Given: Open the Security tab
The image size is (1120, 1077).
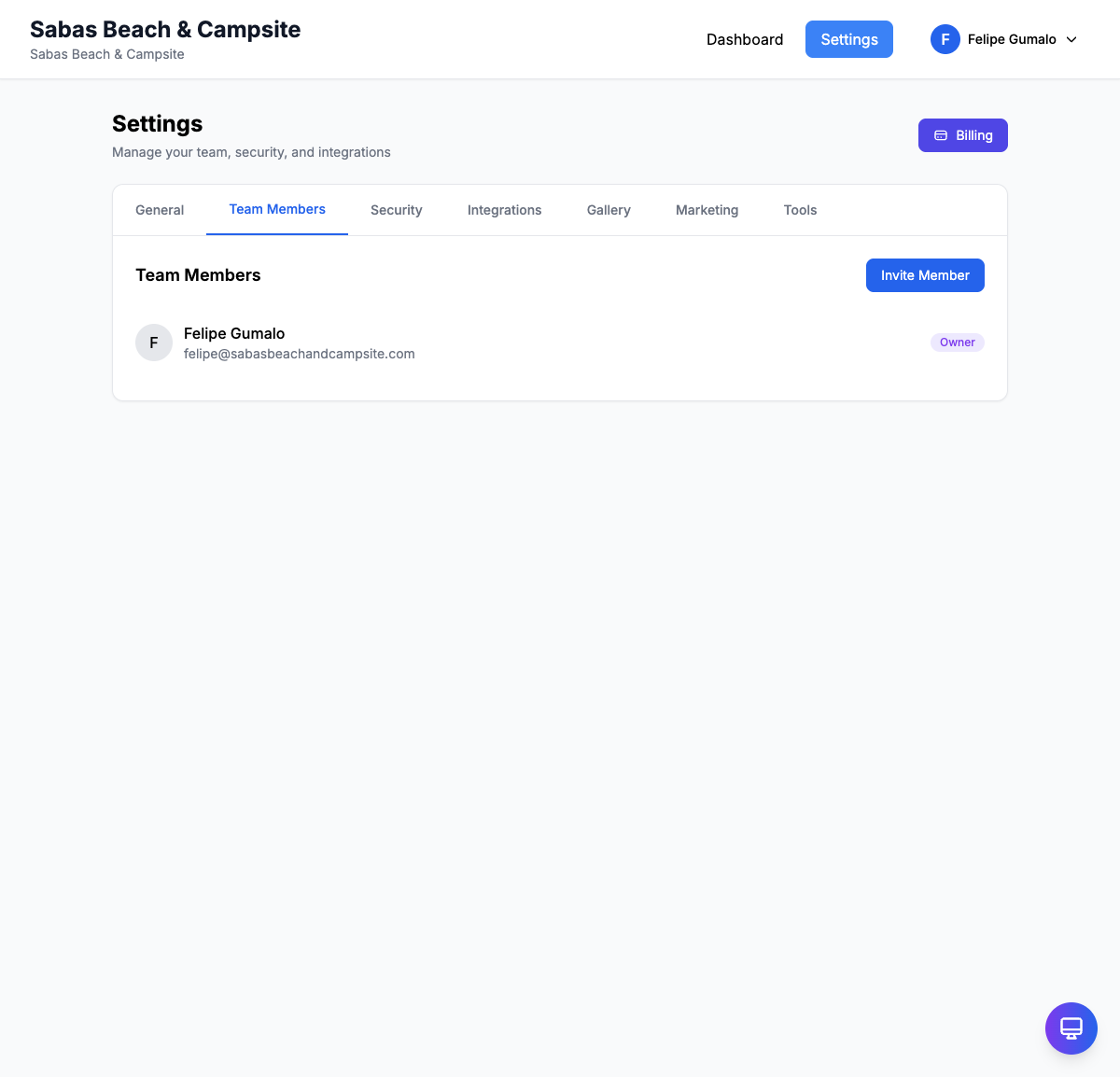Looking at the screenshot, I should 397,210.
